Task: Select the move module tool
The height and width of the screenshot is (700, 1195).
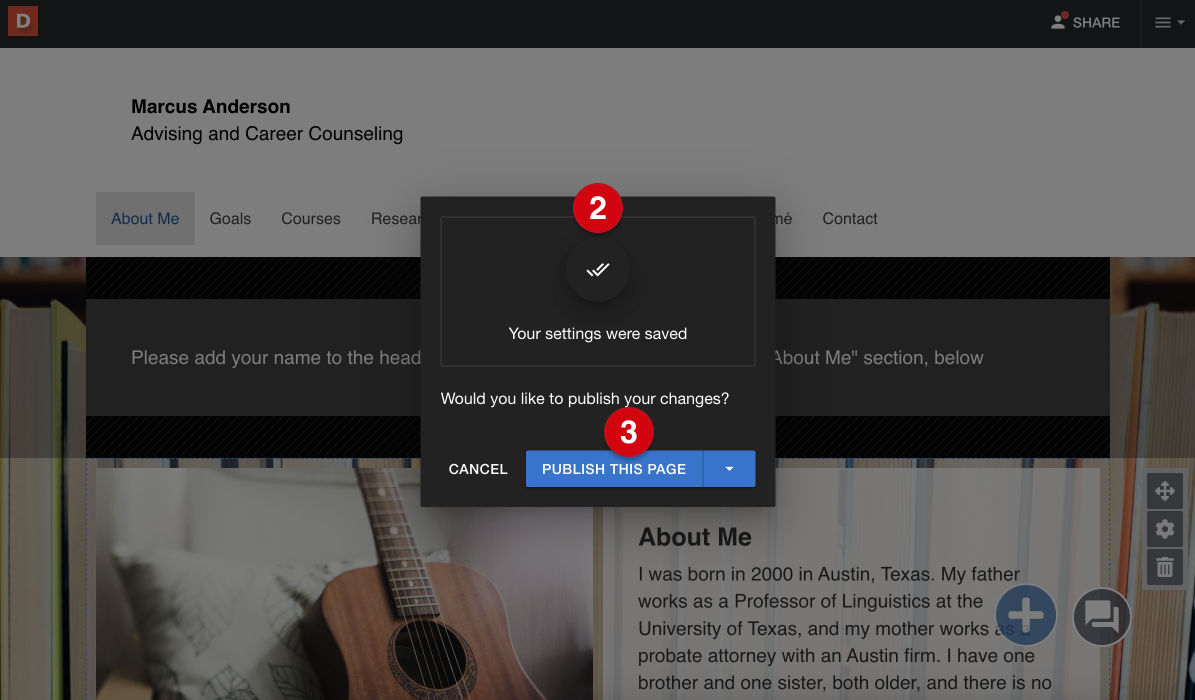Action: (x=1164, y=491)
